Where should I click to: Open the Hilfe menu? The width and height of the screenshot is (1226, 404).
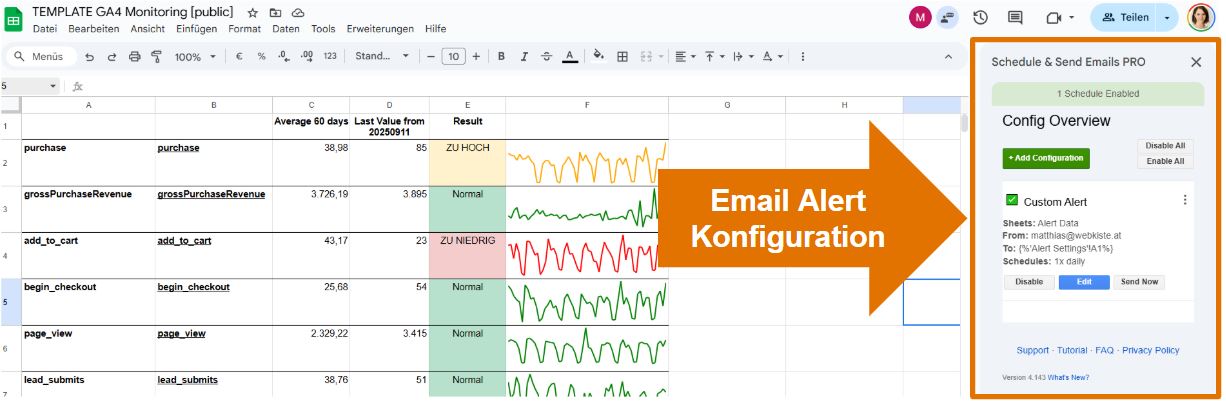(x=436, y=29)
